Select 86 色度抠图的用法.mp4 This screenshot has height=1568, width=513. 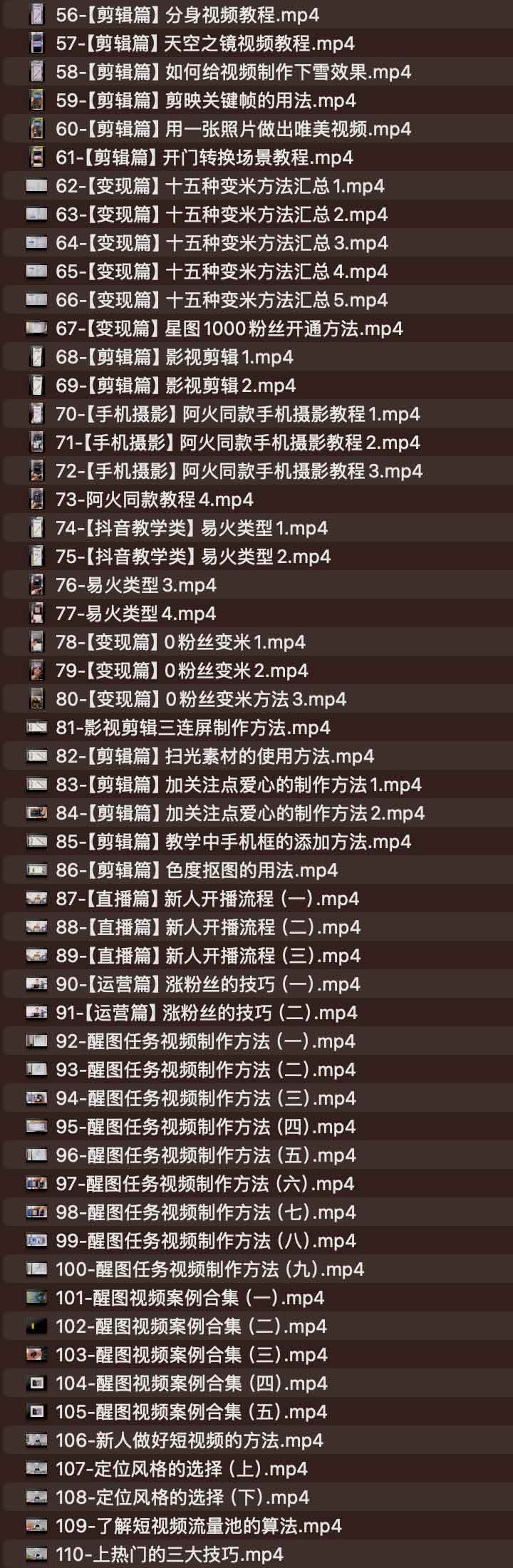[256, 870]
